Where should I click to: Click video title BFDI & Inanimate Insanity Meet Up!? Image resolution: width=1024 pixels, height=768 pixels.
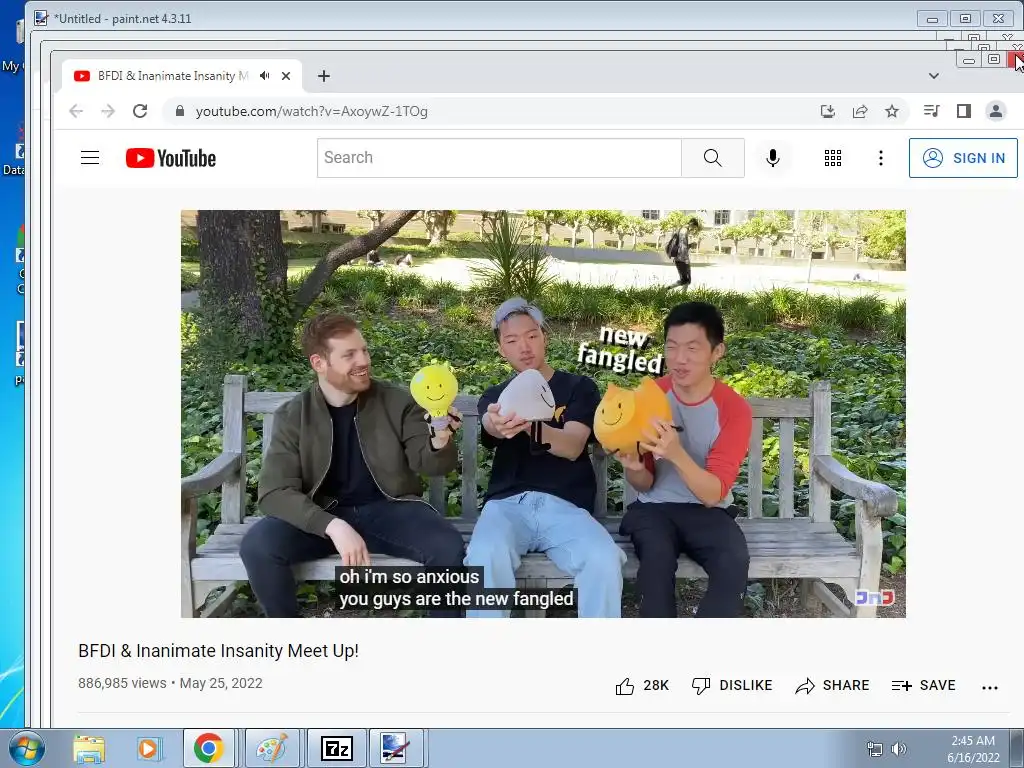point(218,650)
